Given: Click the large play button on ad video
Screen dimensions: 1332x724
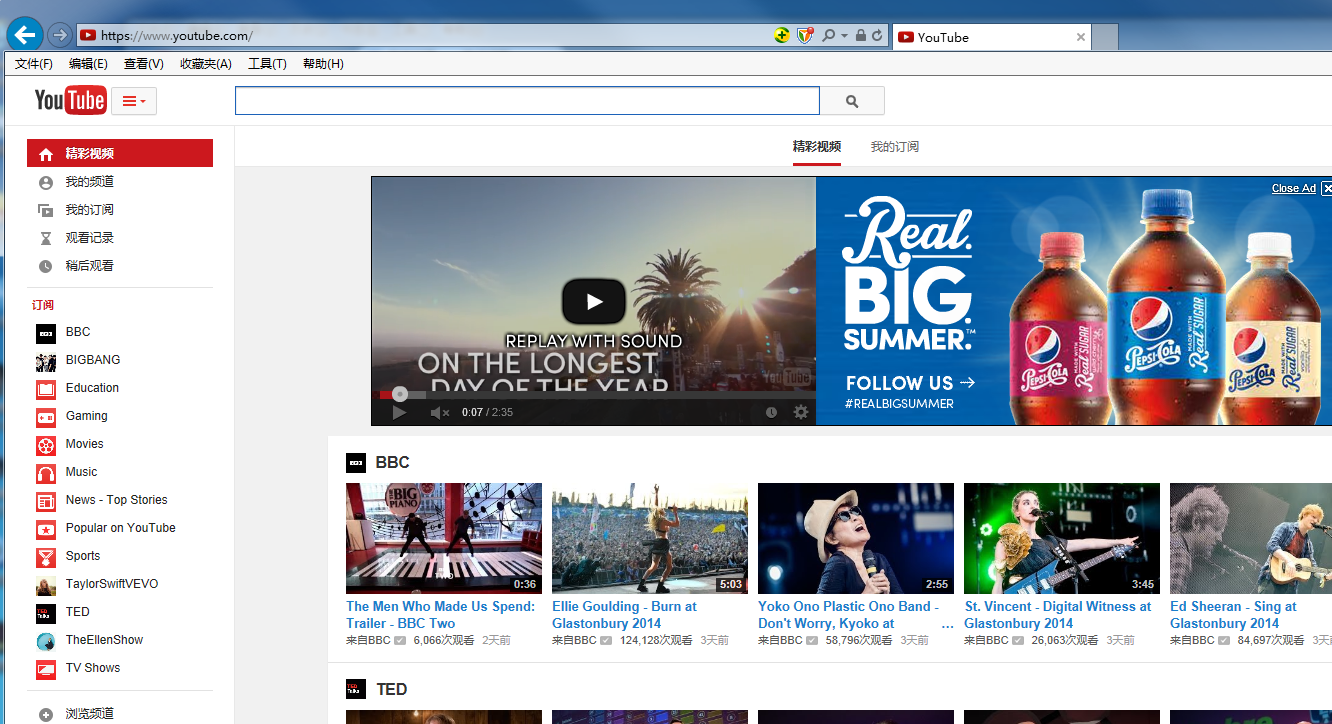Looking at the screenshot, I should pyautogui.click(x=594, y=302).
